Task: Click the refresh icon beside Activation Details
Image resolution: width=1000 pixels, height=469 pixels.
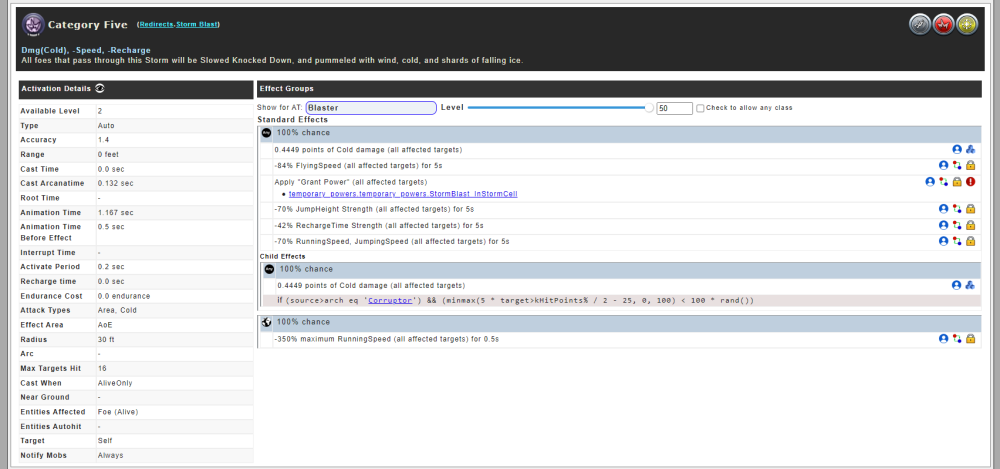Action: pyautogui.click(x=101, y=88)
